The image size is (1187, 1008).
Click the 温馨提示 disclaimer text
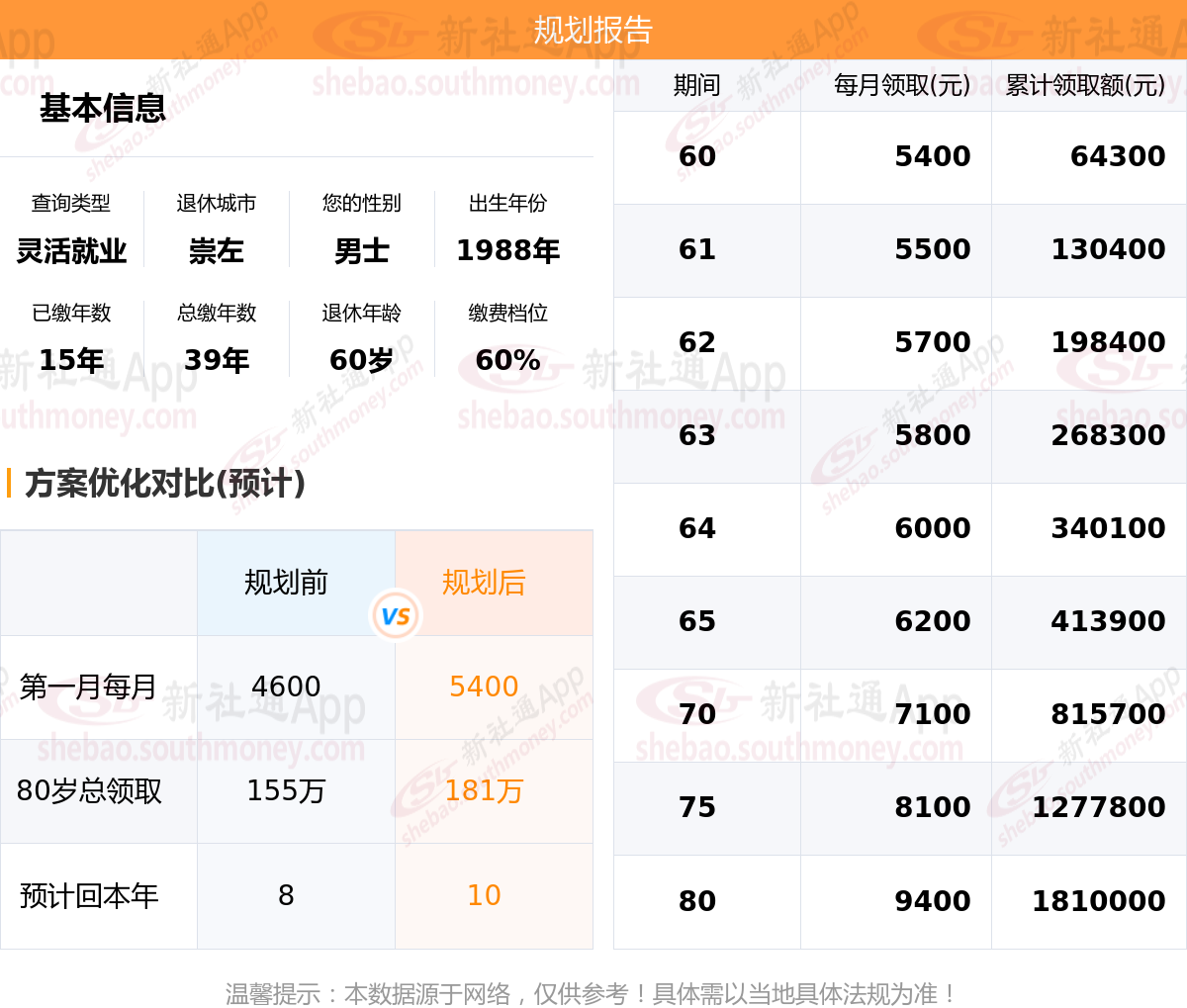[x=592, y=993]
